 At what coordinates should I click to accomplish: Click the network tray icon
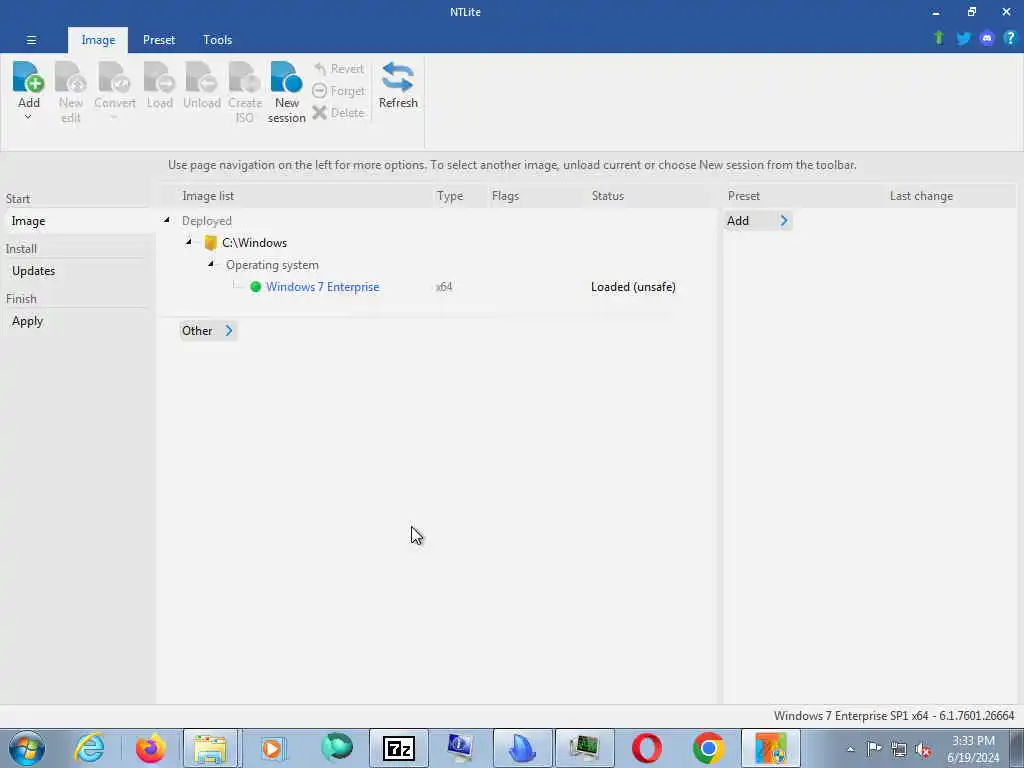[899, 749]
